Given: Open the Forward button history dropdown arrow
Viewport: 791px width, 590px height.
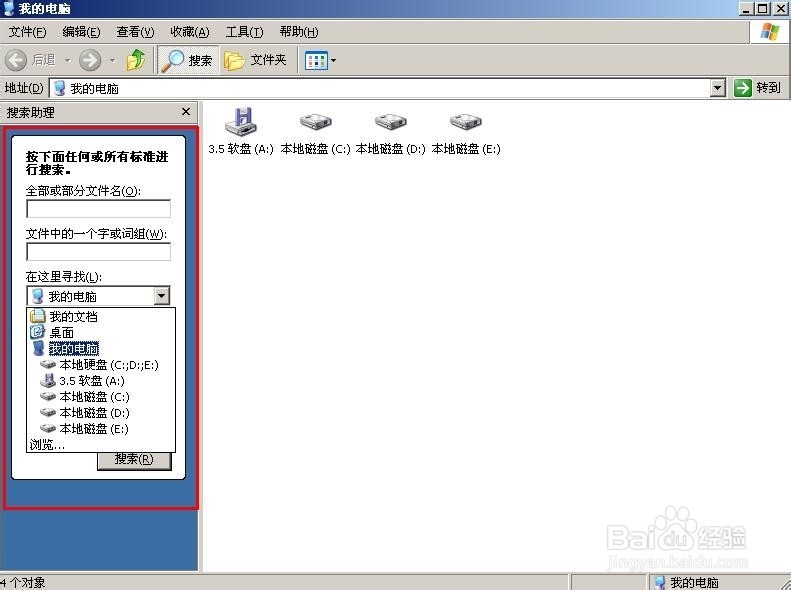Looking at the screenshot, I should point(112,61).
